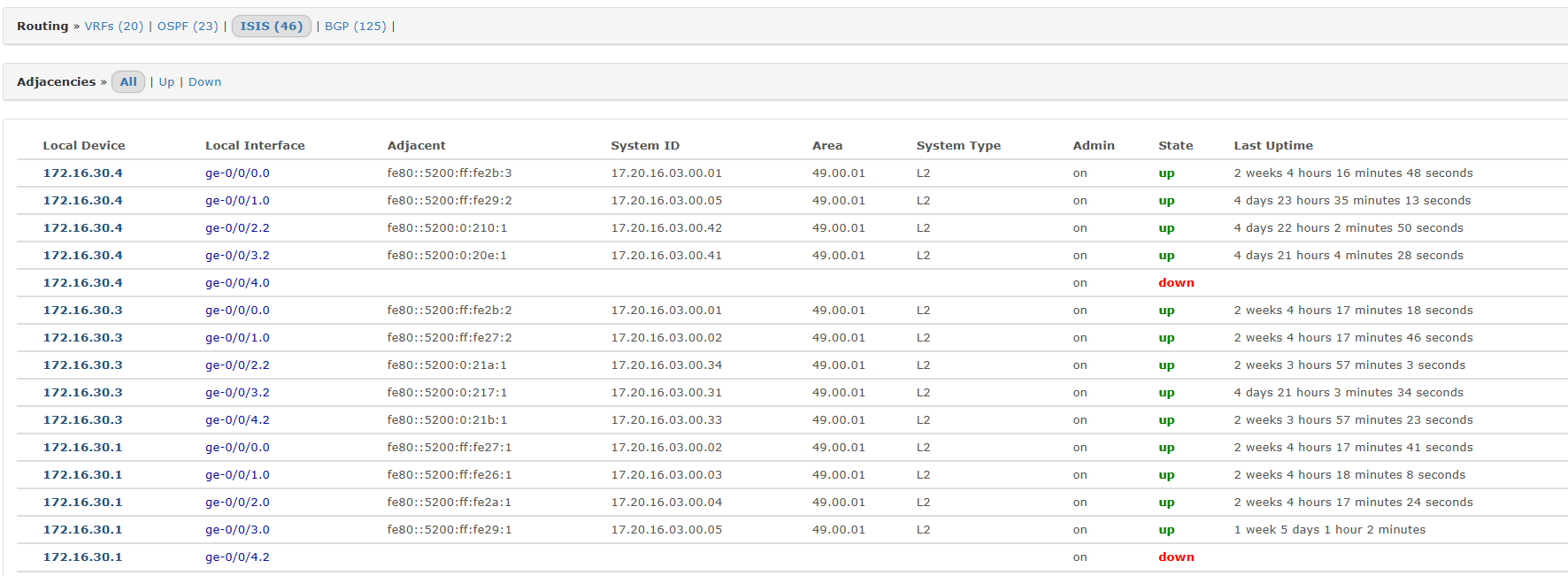
Task: Click interface ge-0/0/2.2 on device 172.16.30.4
Action: click(237, 228)
